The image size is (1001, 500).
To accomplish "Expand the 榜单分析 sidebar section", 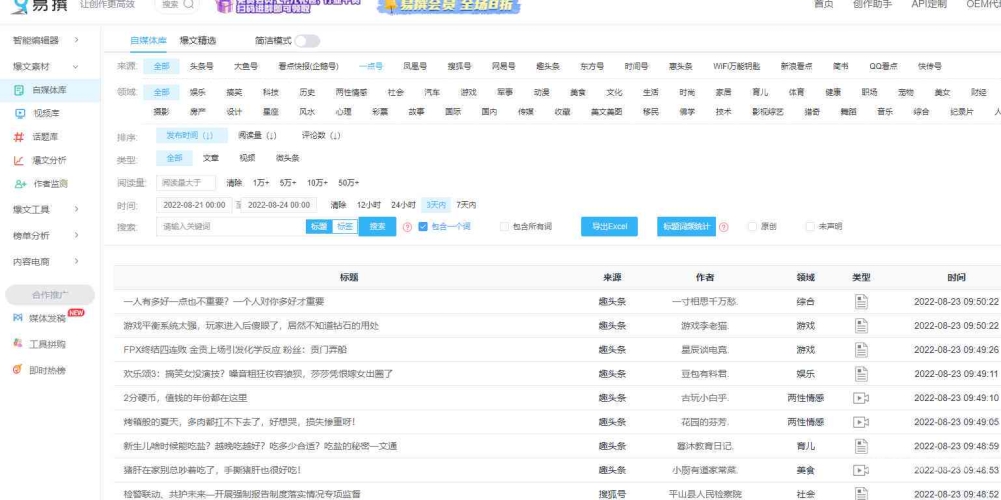I will click(x=77, y=236).
